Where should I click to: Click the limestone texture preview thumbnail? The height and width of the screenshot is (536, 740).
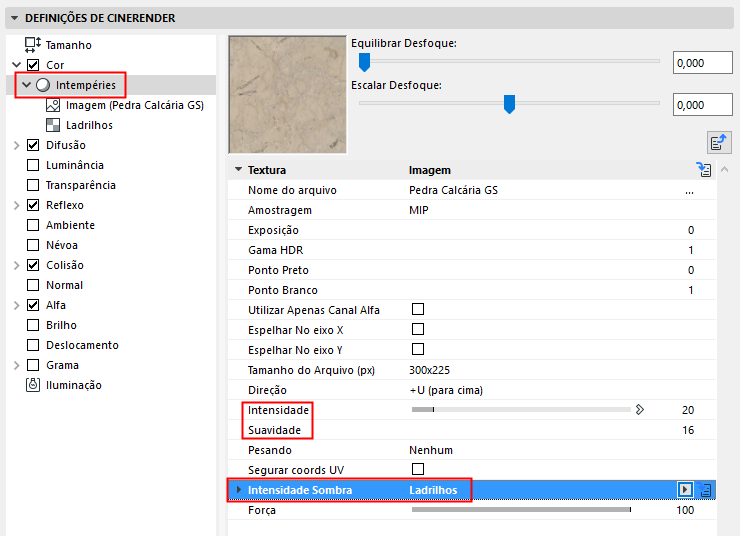(x=287, y=94)
